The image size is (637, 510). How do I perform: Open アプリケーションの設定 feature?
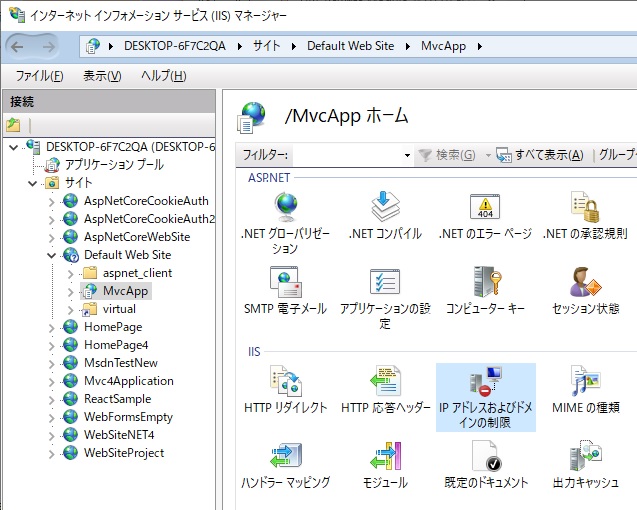click(x=385, y=298)
